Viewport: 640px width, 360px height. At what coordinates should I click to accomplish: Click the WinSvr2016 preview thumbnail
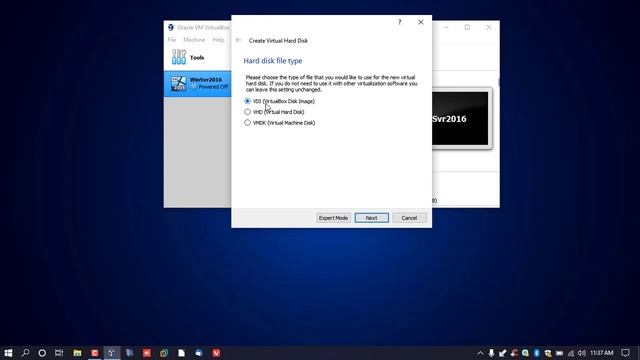[x=460, y=119]
